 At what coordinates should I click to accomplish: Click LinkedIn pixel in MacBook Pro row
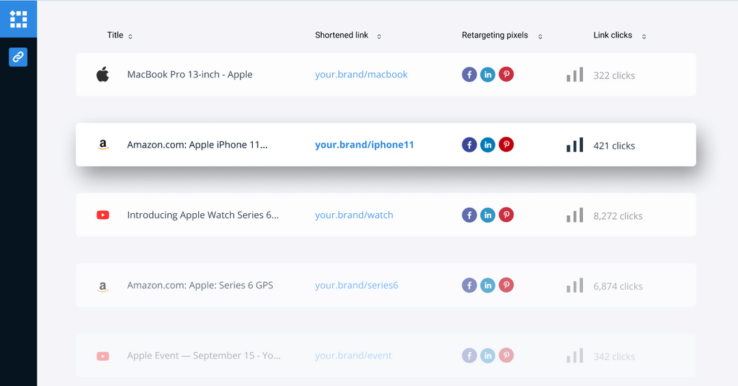click(x=488, y=74)
